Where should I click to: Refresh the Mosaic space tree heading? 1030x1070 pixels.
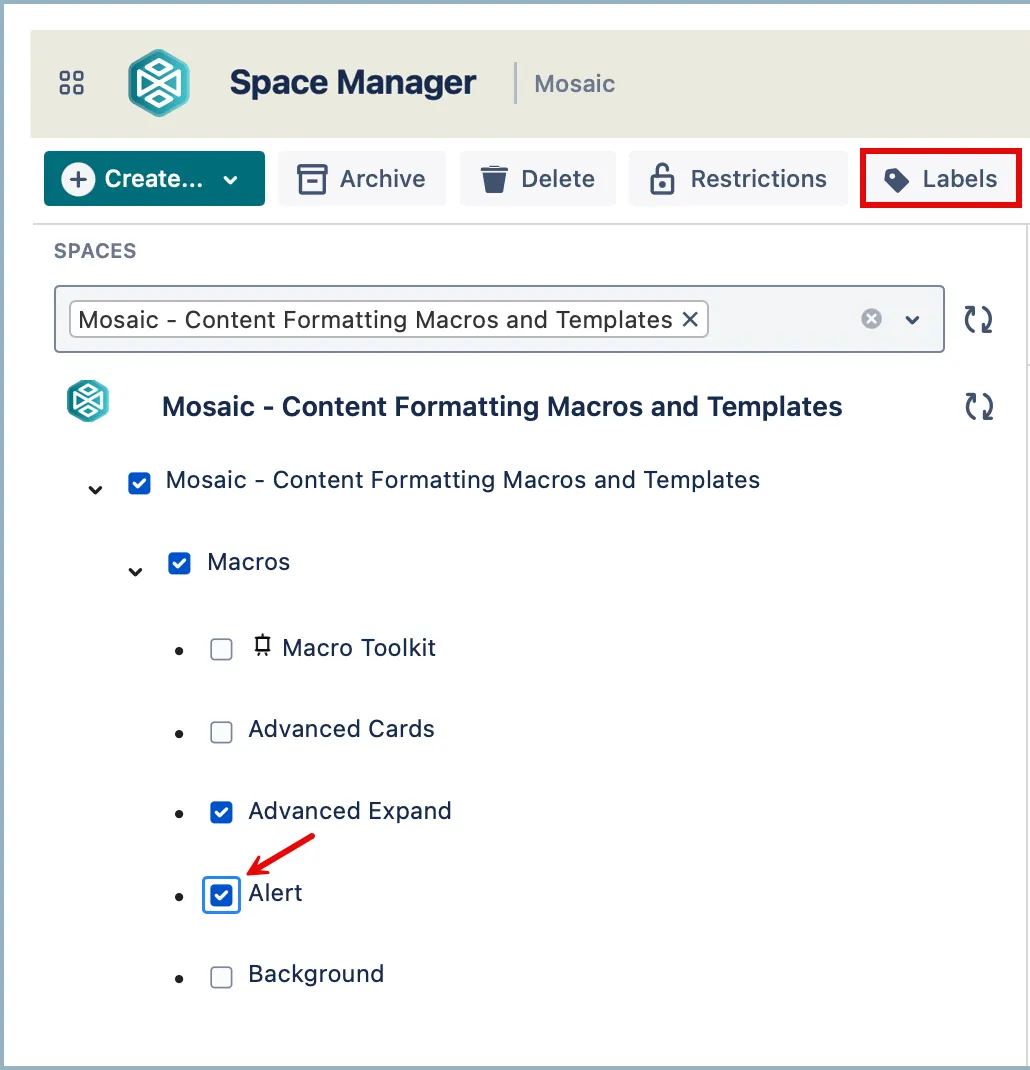[x=979, y=407]
